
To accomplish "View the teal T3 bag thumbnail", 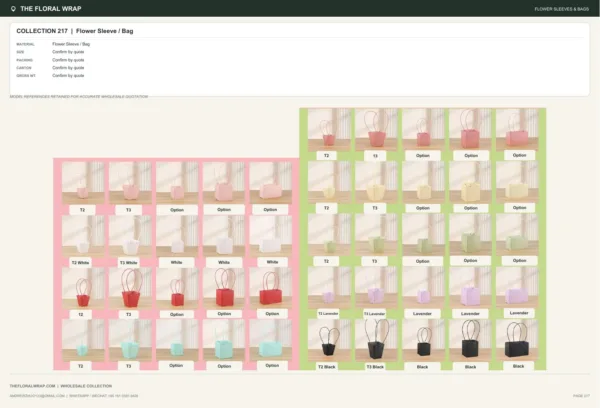I will click(130, 340).
